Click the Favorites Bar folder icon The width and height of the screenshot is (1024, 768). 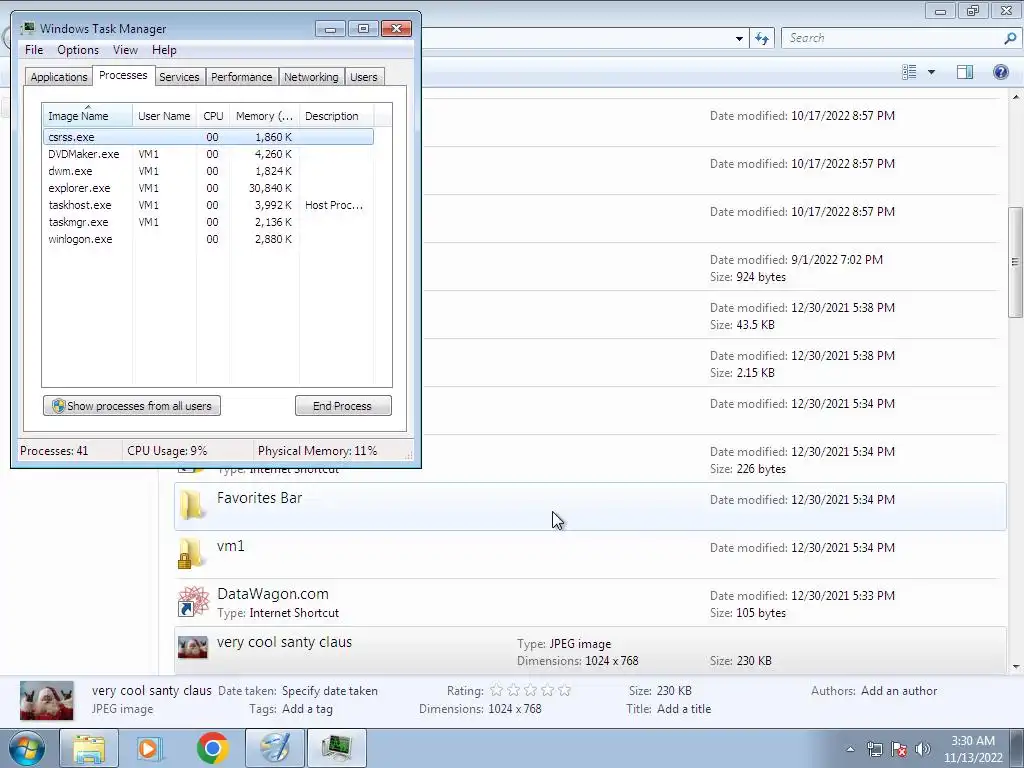coord(192,505)
